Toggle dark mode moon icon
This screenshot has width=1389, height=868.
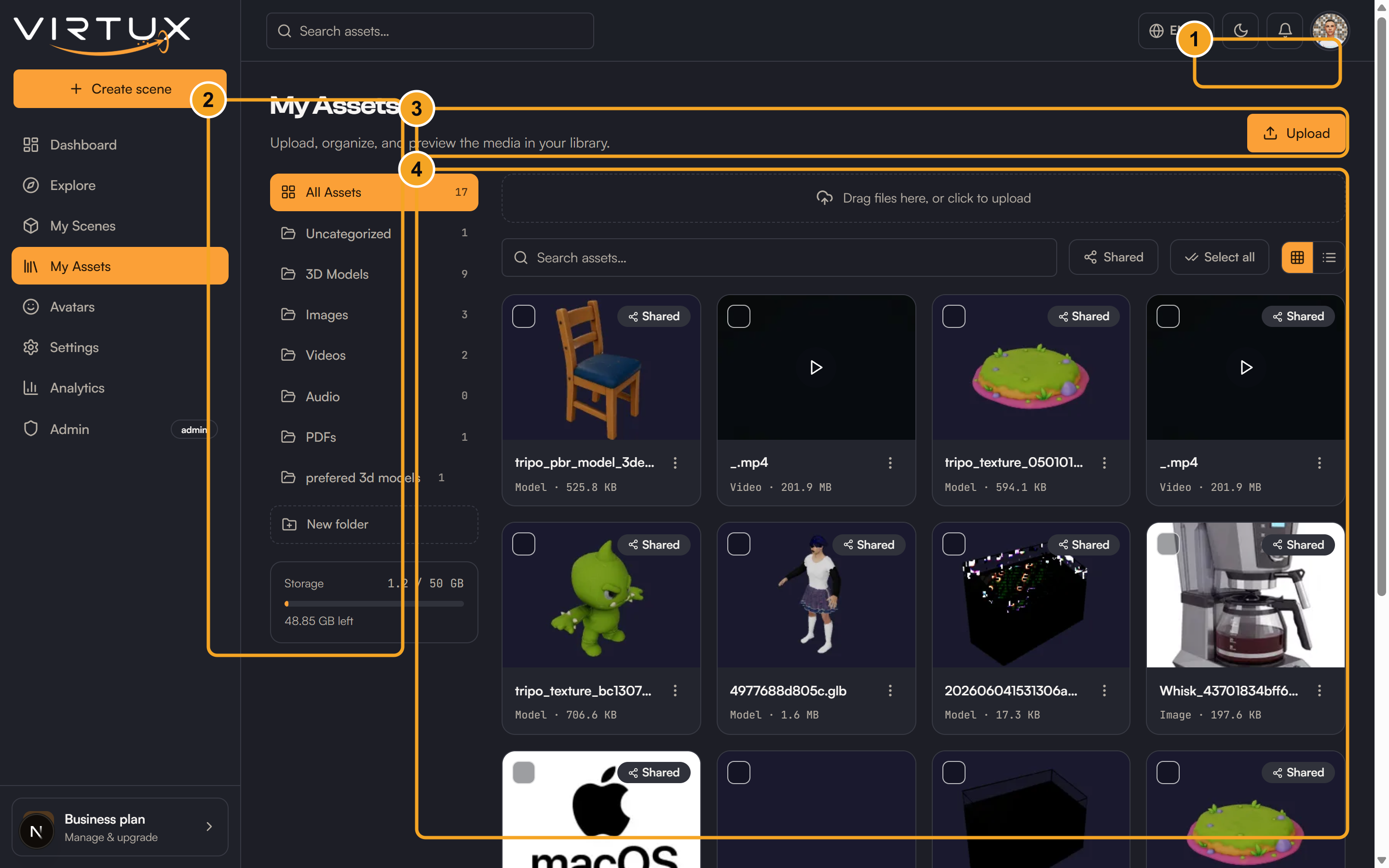pyautogui.click(x=1240, y=30)
